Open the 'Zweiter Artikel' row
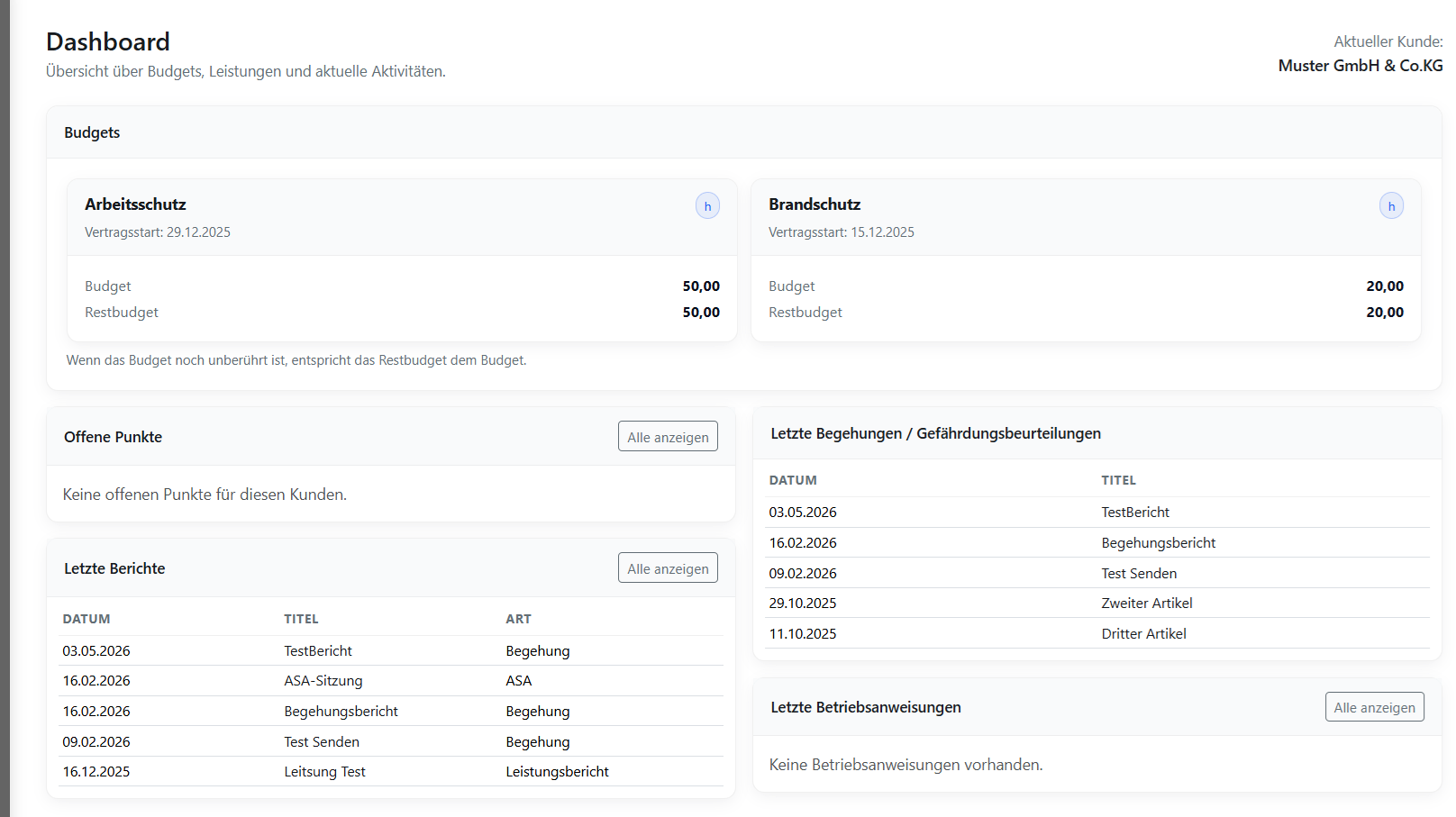1456x817 pixels. pyautogui.click(x=1097, y=604)
